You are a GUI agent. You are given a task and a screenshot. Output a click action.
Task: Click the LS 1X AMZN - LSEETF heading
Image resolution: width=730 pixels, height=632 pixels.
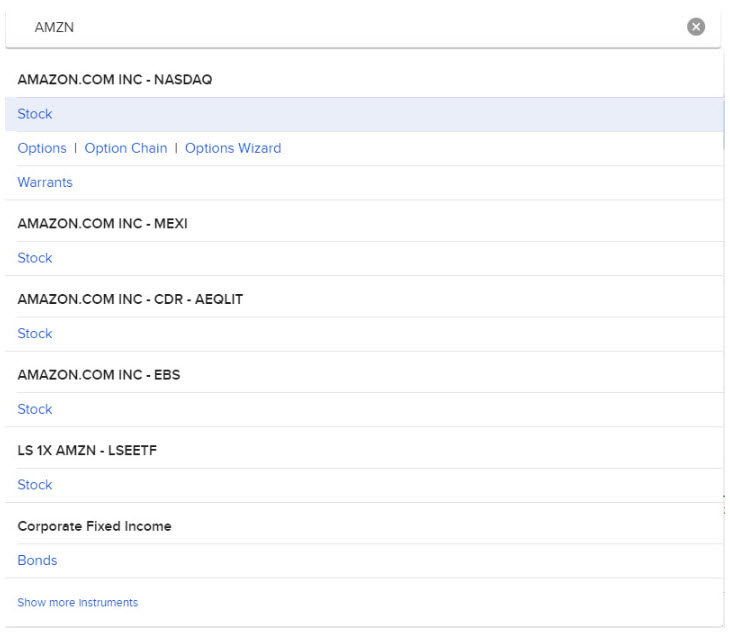[87, 450]
